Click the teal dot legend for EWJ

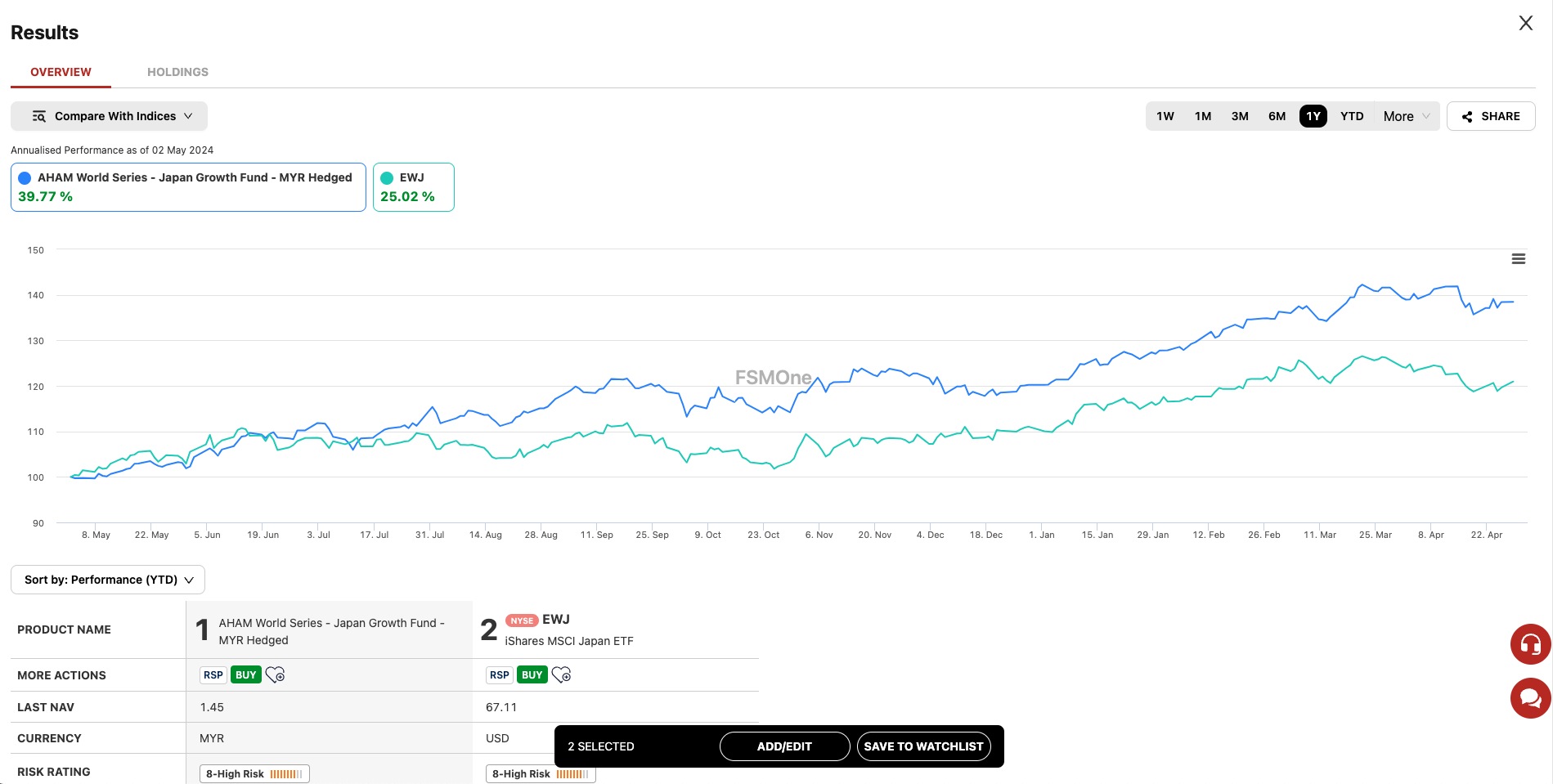click(x=387, y=177)
